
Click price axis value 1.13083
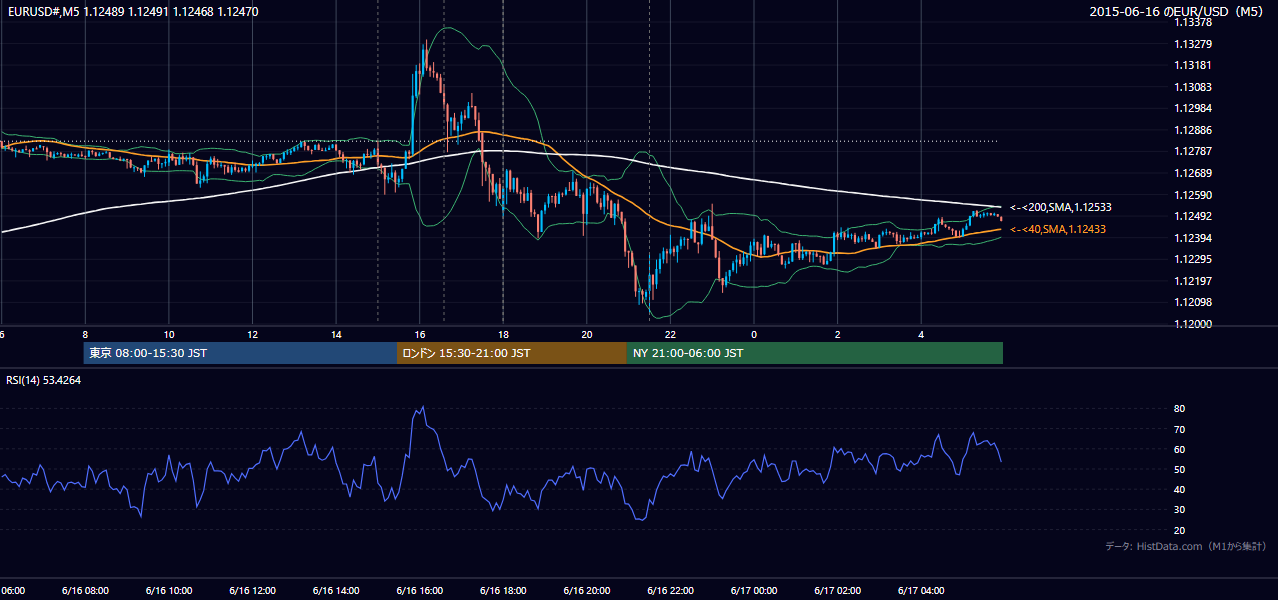(1193, 87)
